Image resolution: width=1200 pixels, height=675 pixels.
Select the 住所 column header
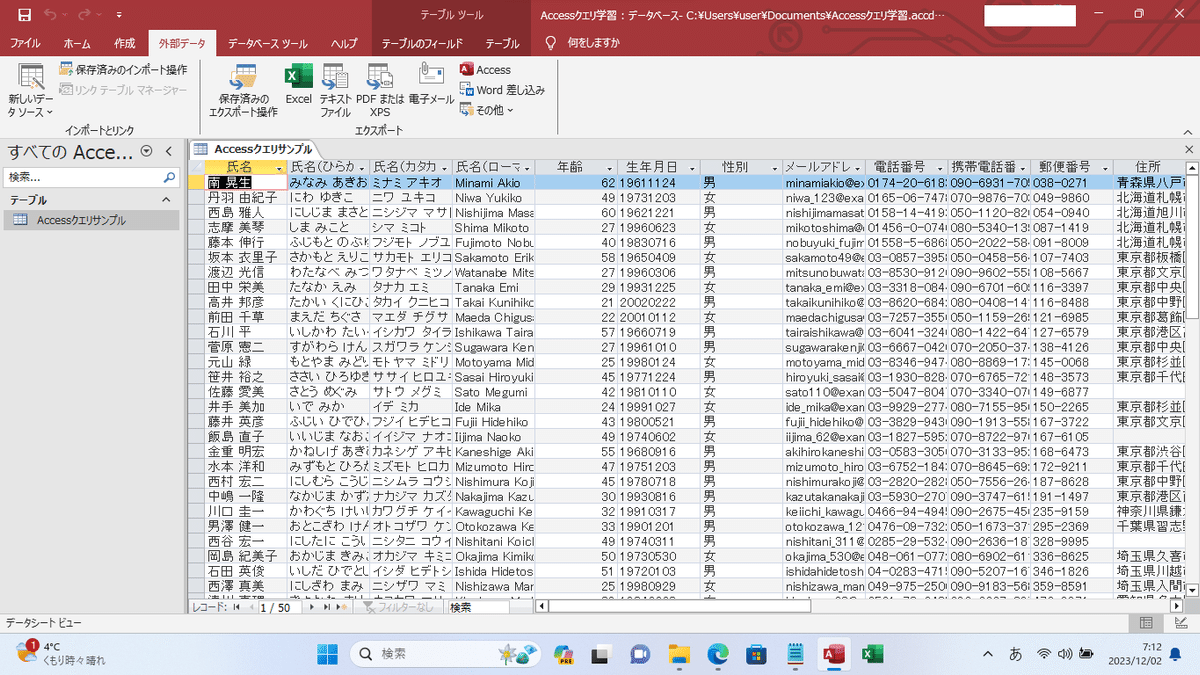(x=1149, y=167)
